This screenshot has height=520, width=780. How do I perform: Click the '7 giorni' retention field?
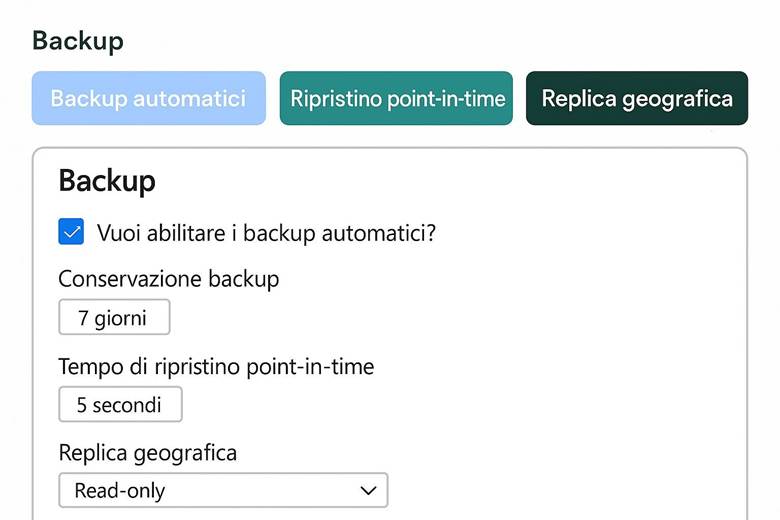[x=114, y=317]
